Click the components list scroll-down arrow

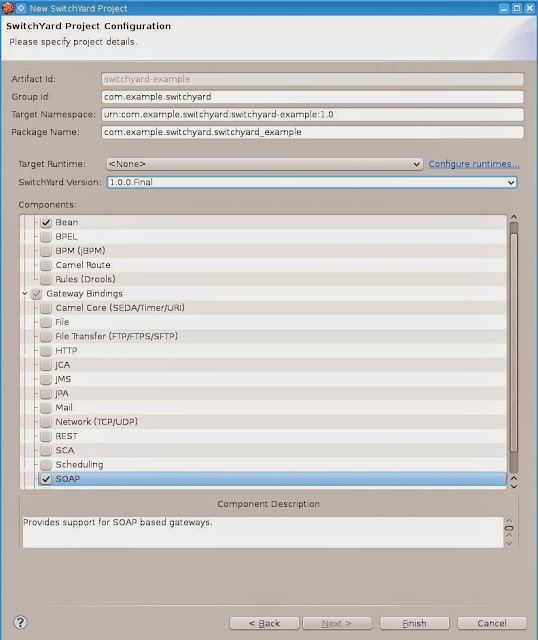pyautogui.click(x=514, y=486)
